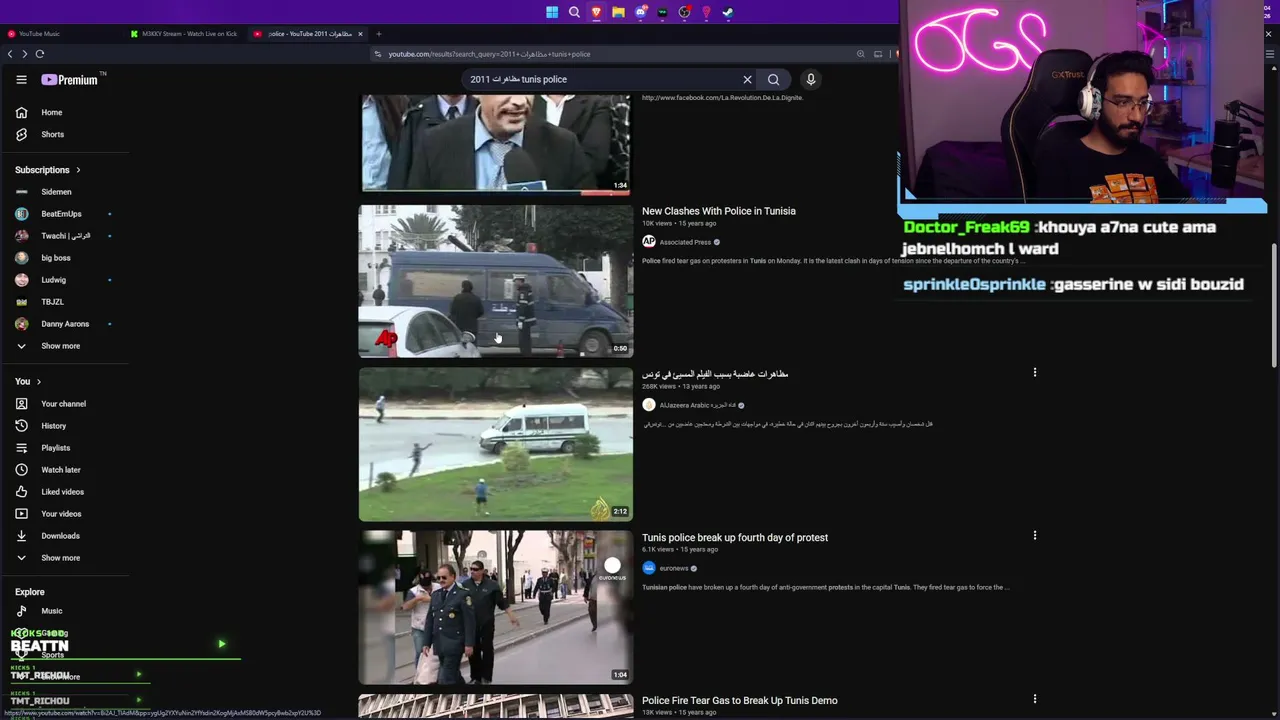Open Home in the YouTube sidebar

click(x=52, y=113)
